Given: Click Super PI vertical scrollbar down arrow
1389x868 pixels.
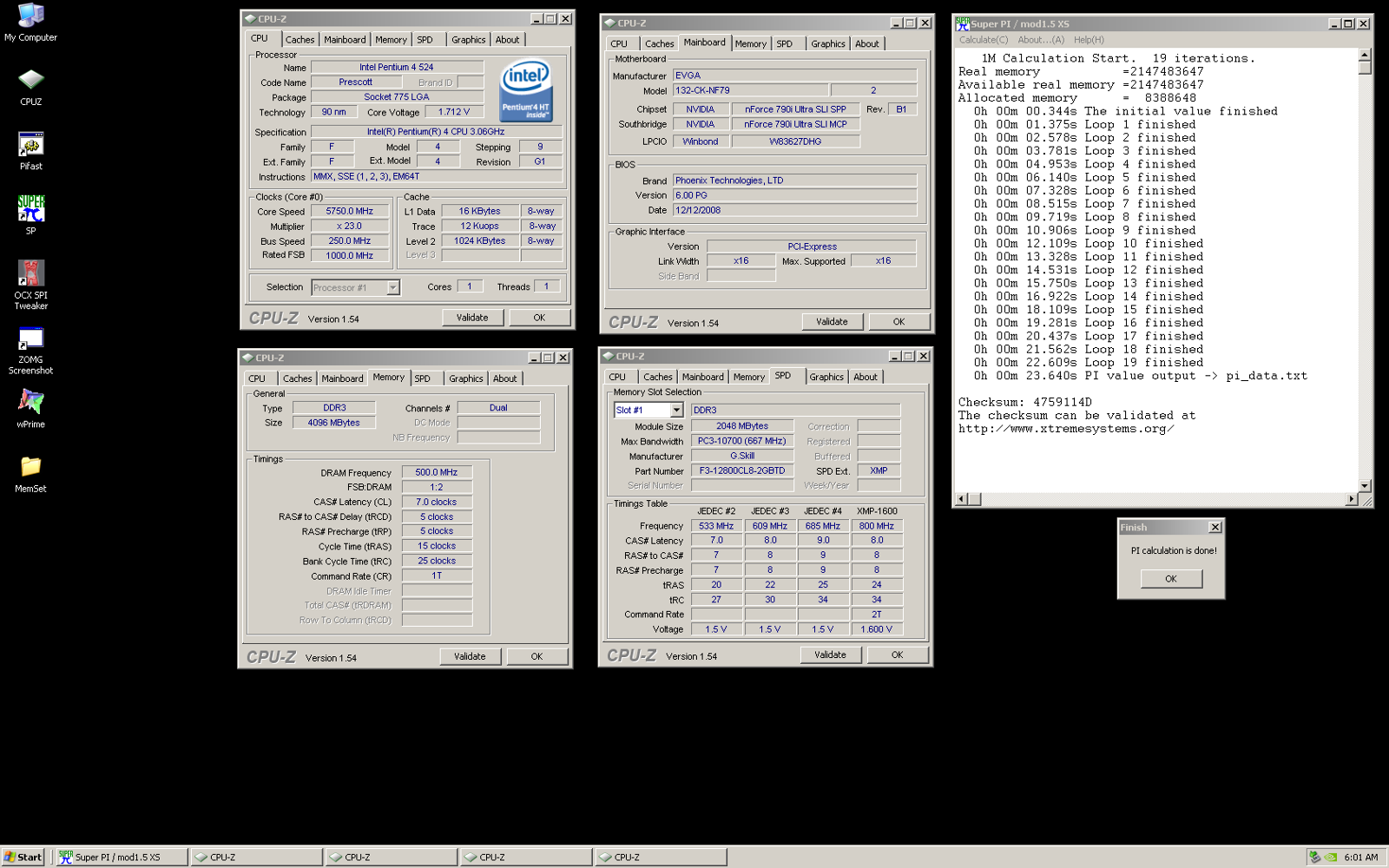Looking at the screenshot, I should tap(1365, 486).
